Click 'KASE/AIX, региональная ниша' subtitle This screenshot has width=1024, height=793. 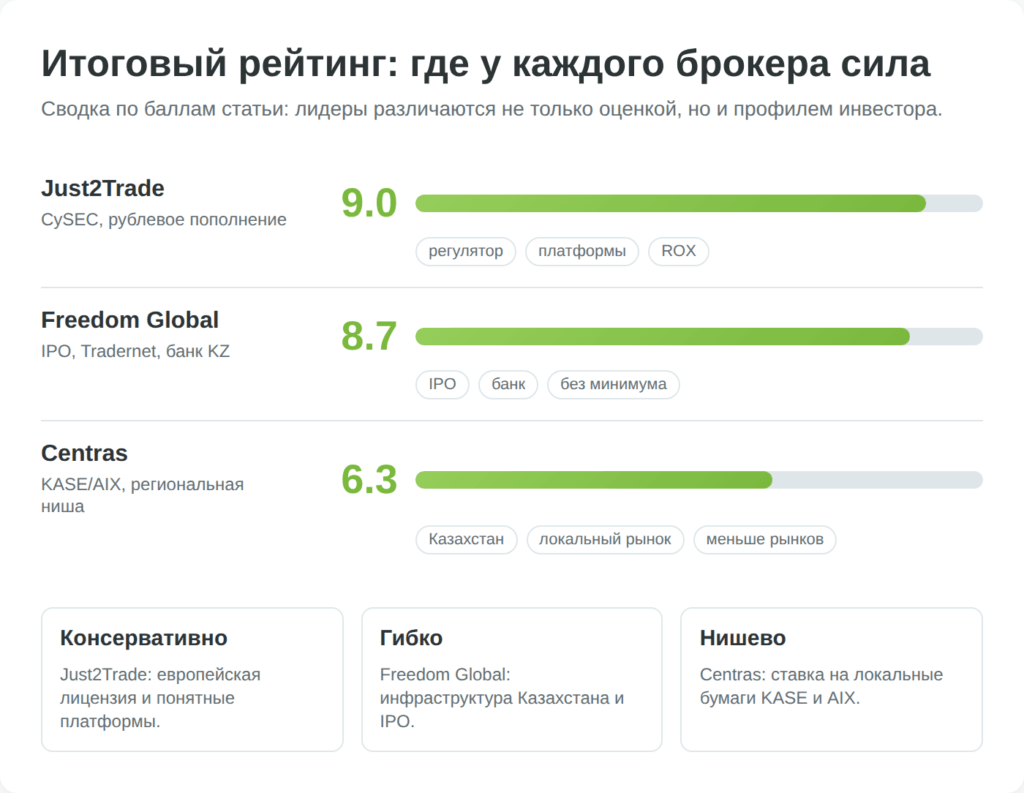(142, 495)
